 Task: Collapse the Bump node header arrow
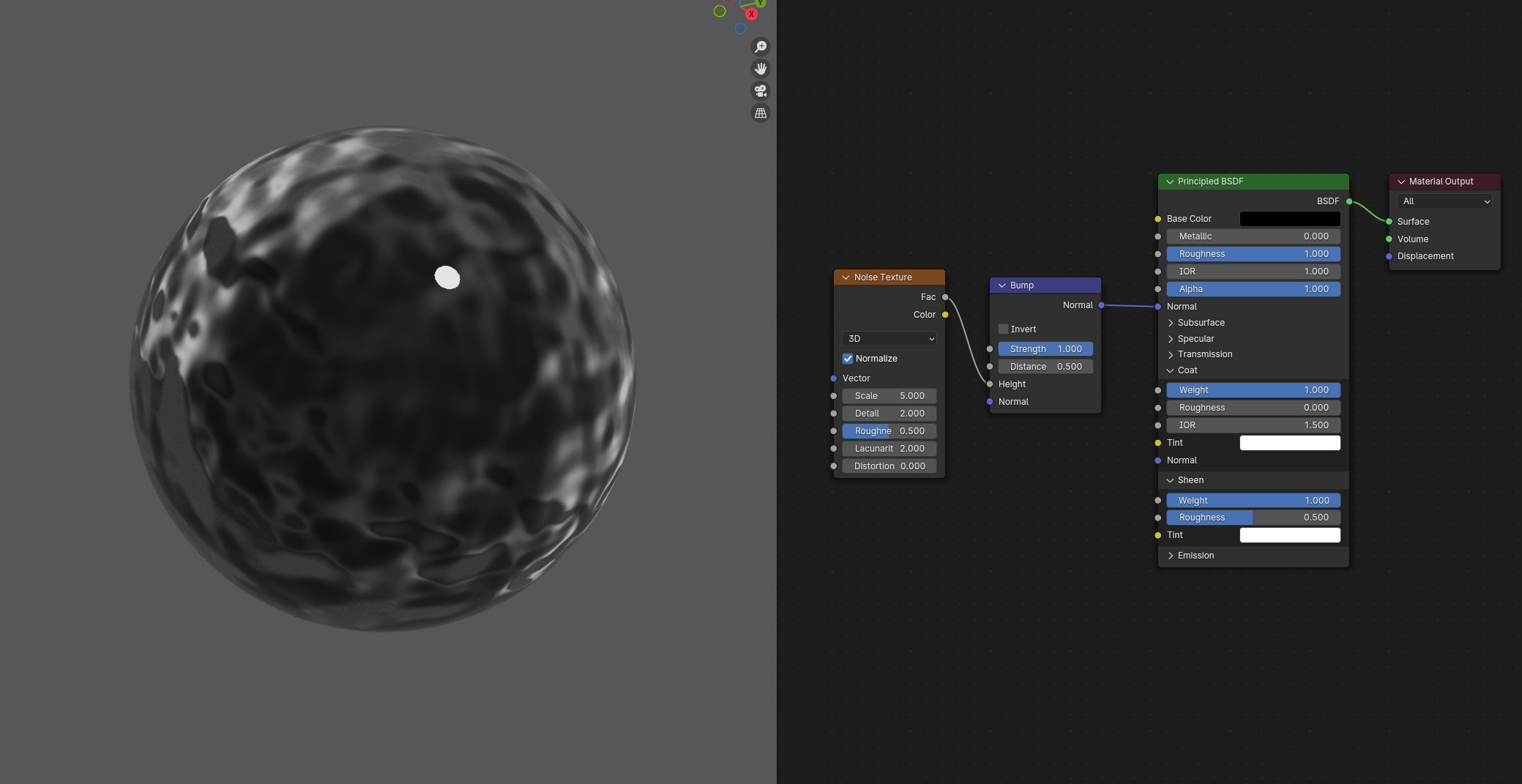pos(1002,285)
